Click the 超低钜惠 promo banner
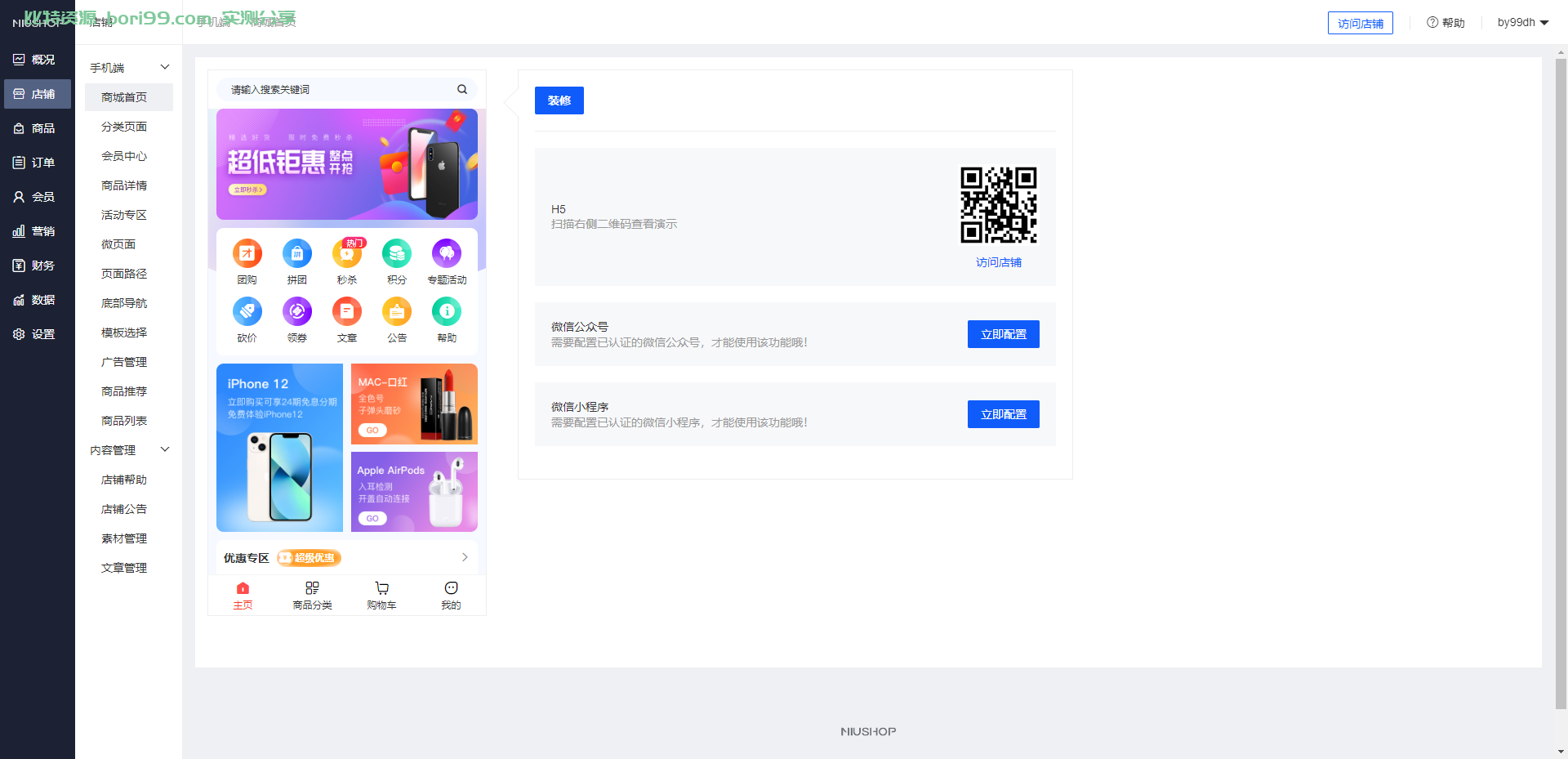 point(347,164)
